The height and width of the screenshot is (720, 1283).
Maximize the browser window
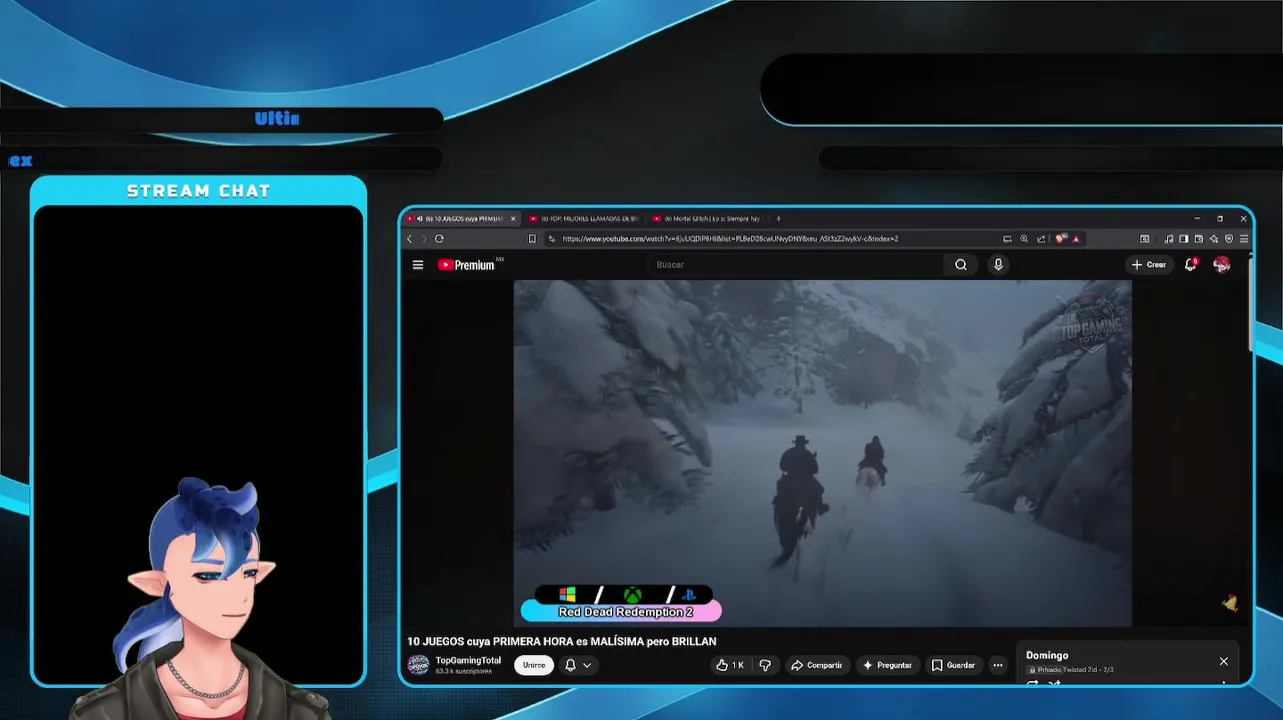click(1220, 218)
